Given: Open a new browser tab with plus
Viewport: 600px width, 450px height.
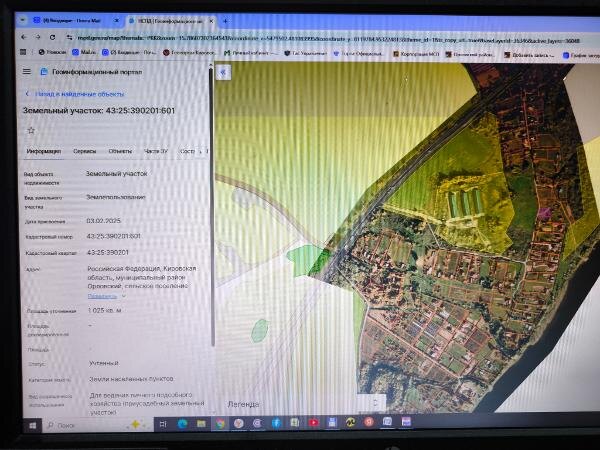Looking at the screenshot, I should coord(225,21).
